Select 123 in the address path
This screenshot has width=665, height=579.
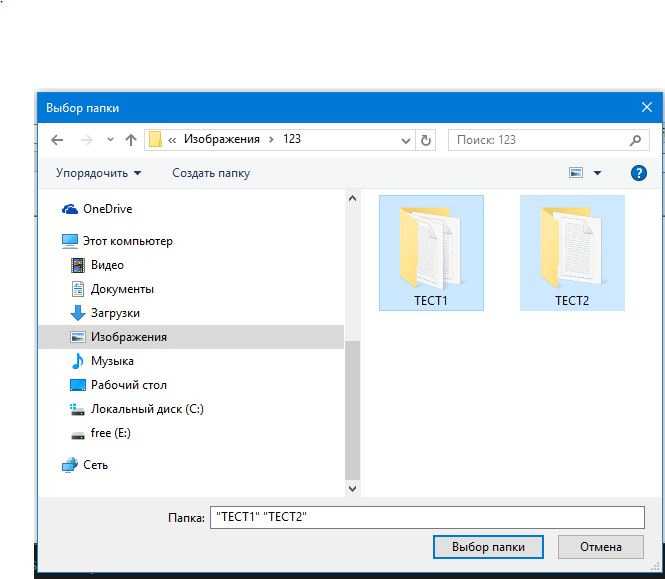click(x=292, y=139)
